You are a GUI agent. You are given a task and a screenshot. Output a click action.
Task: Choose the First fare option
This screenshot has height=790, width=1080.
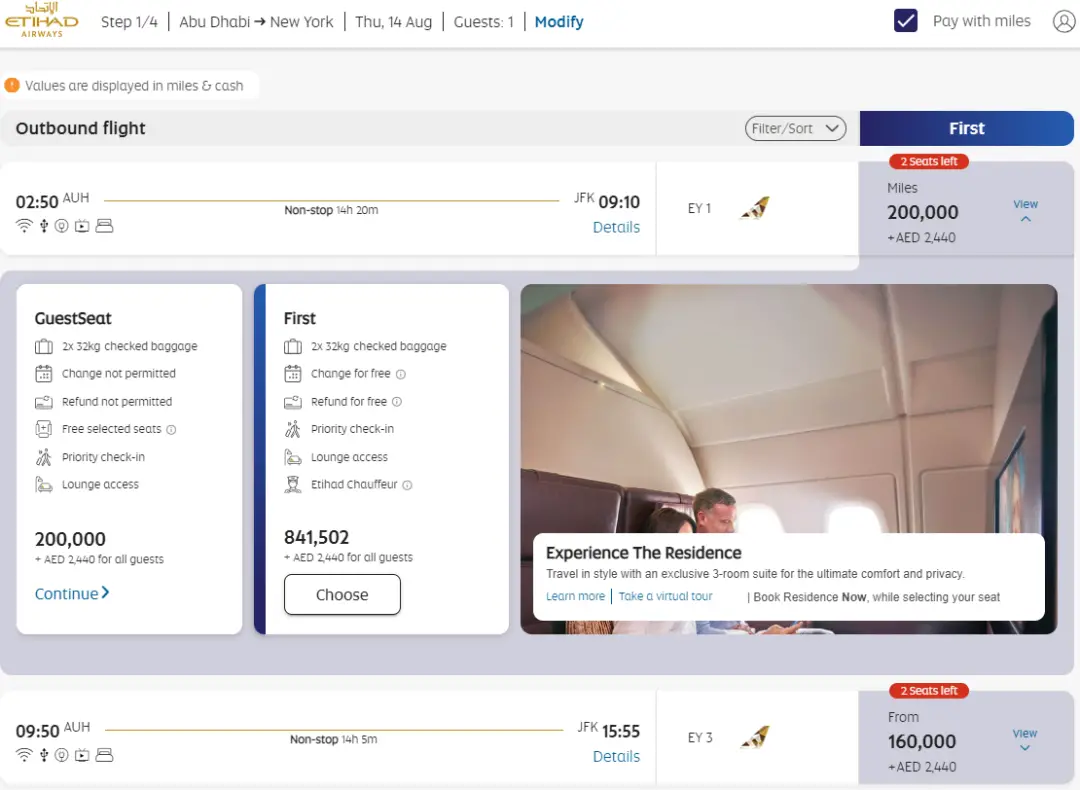pos(342,594)
